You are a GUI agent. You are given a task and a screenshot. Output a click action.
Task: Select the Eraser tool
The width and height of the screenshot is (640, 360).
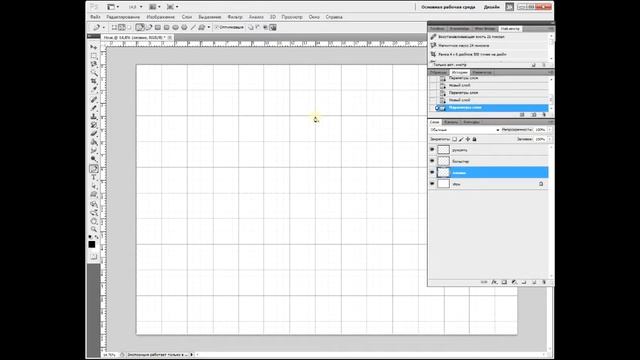click(94, 134)
